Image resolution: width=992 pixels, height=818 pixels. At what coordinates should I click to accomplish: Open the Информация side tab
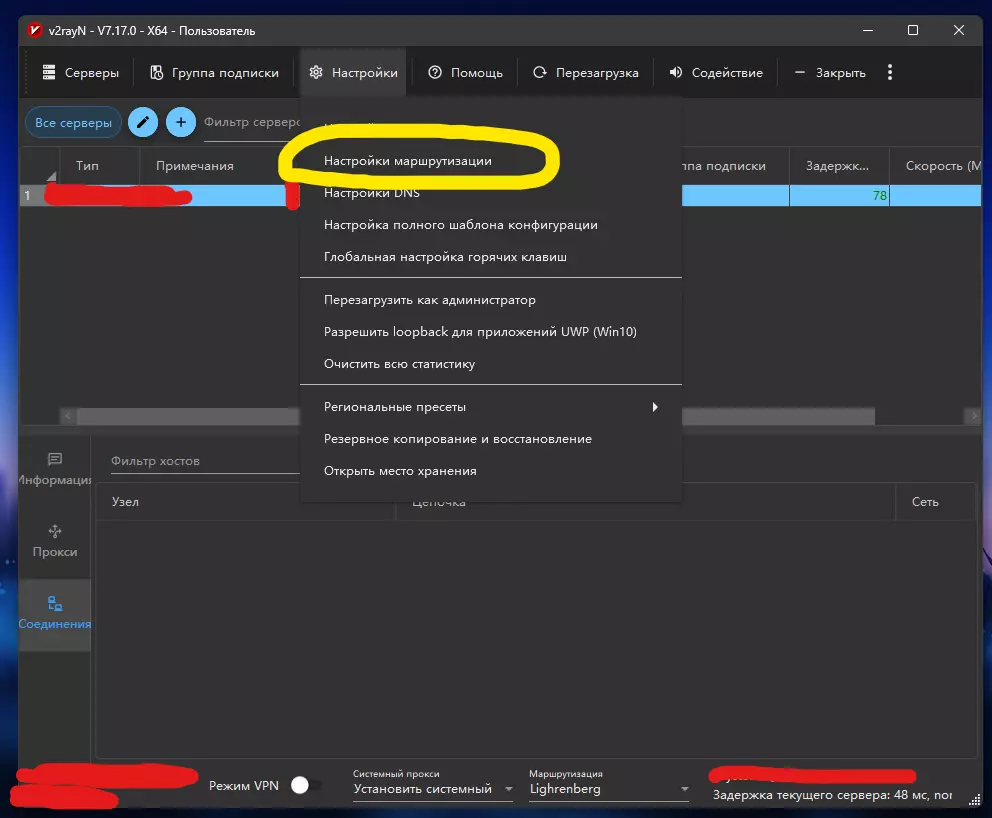click(x=55, y=469)
